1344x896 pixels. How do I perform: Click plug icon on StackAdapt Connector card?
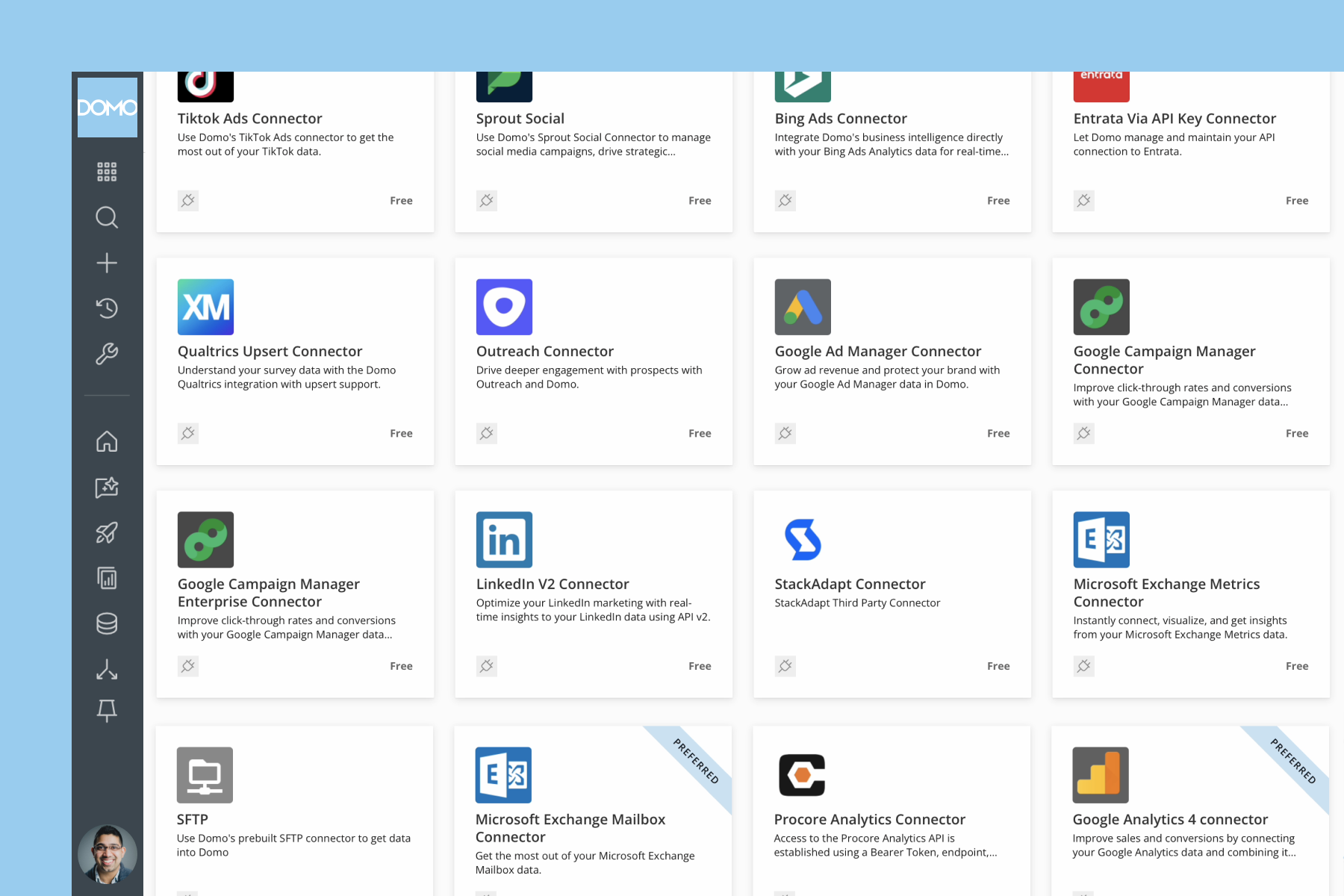(x=785, y=666)
